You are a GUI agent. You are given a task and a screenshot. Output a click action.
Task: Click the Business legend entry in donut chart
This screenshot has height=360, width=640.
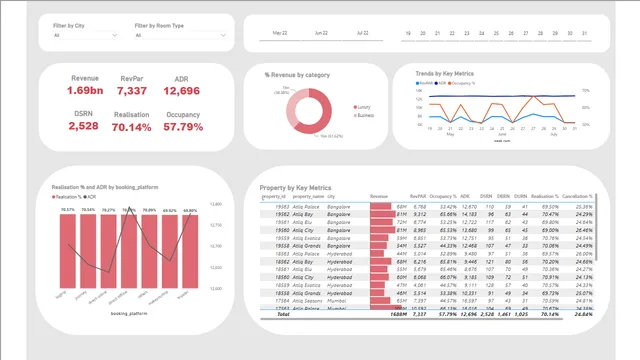point(364,116)
